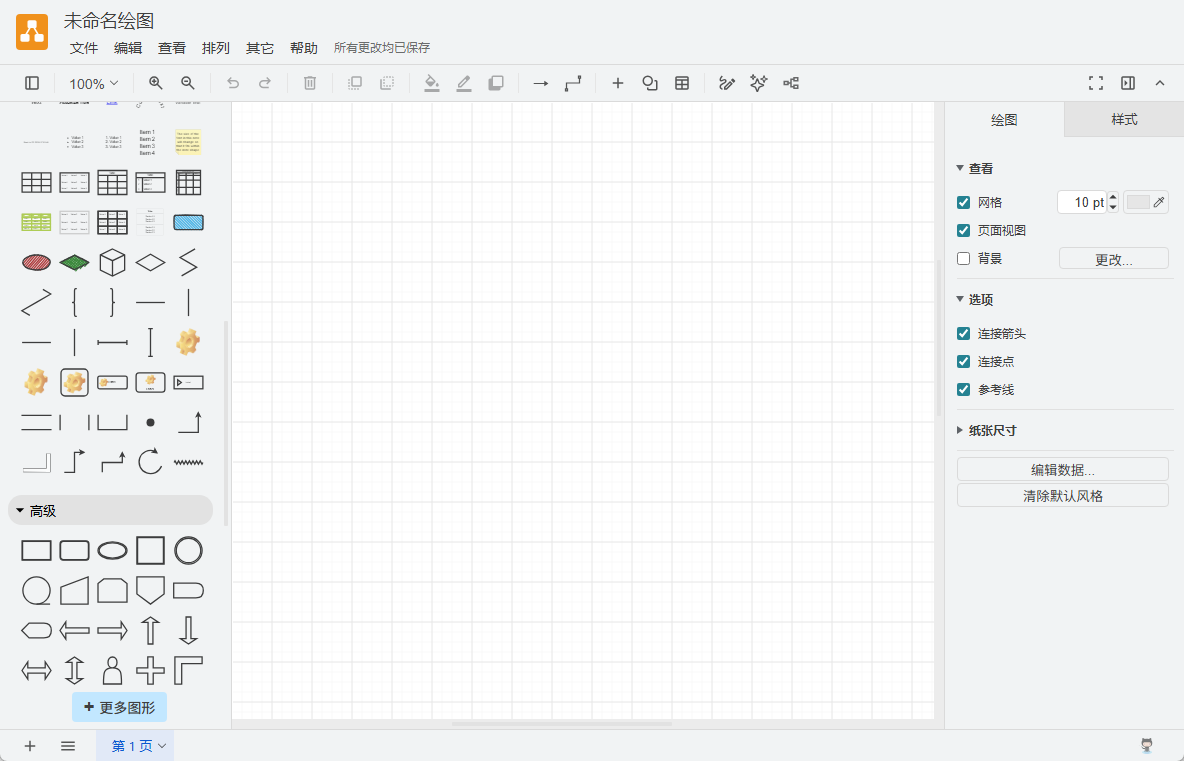Enter fullscreen mode
The width and height of the screenshot is (1184, 761).
tap(1096, 83)
